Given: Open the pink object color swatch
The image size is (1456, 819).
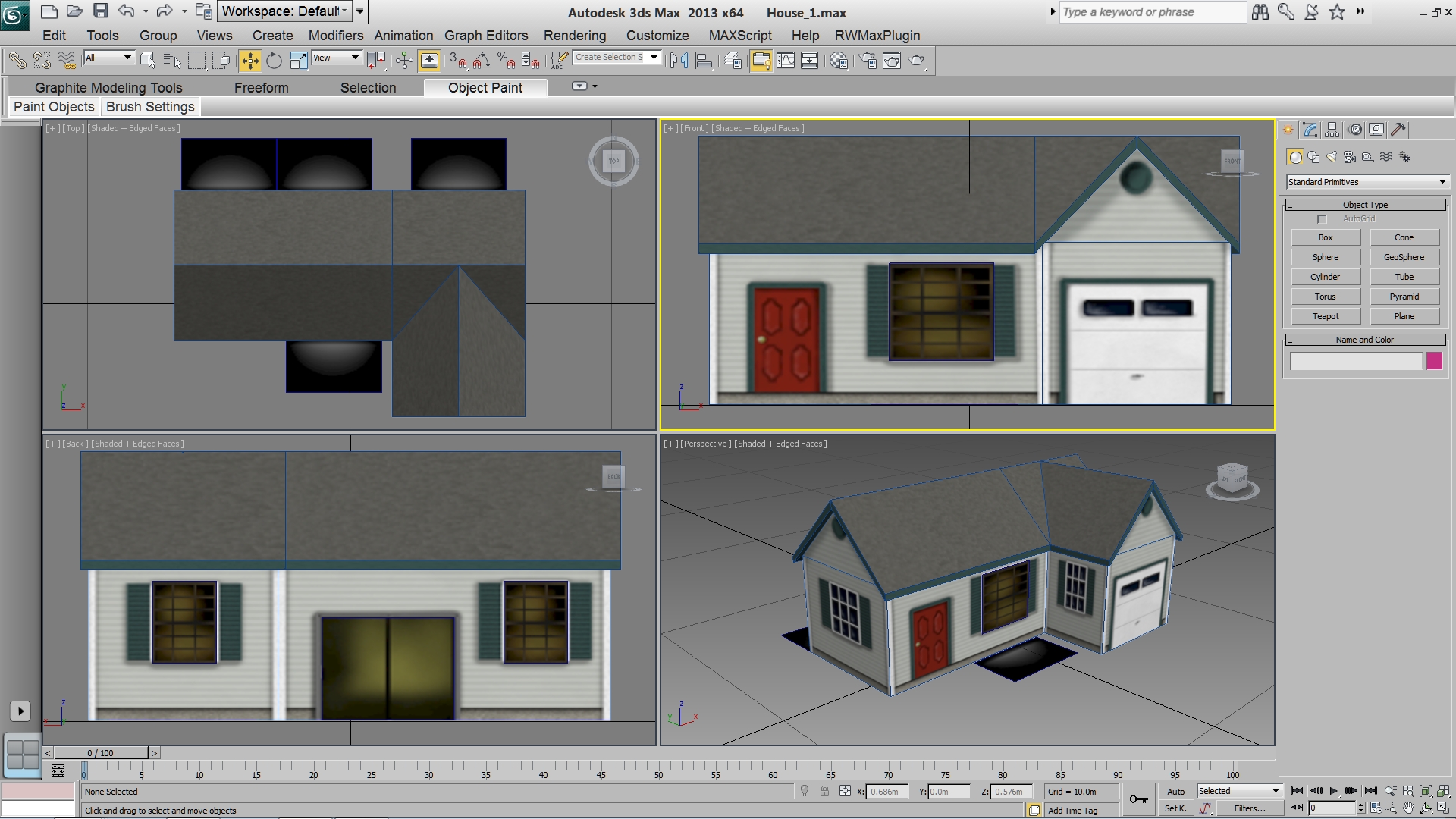Looking at the screenshot, I should point(1433,361).
